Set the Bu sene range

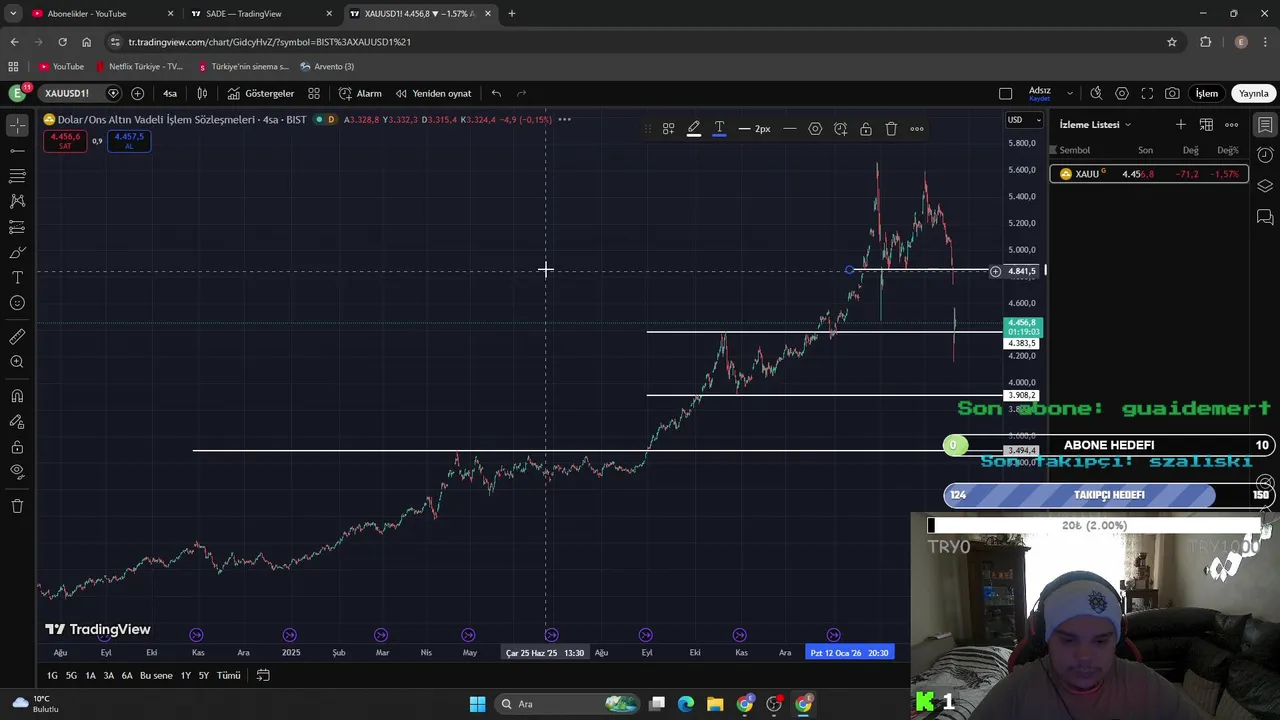(156, 676)
